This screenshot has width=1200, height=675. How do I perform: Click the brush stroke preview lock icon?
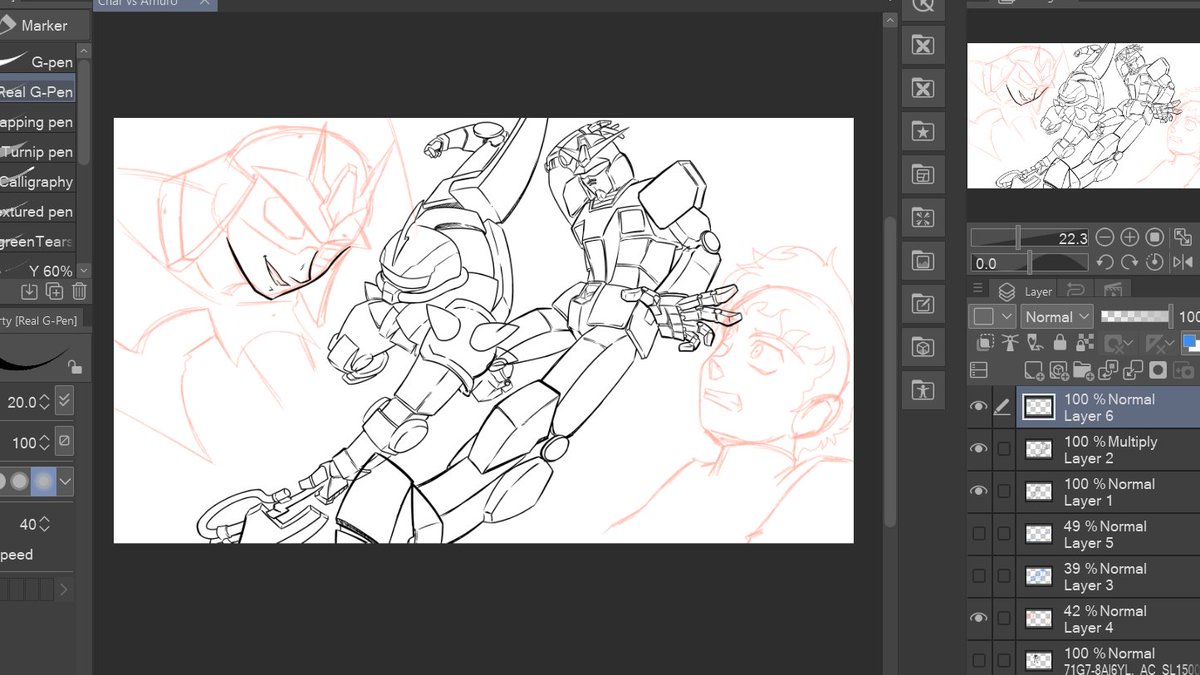point(75,366)
